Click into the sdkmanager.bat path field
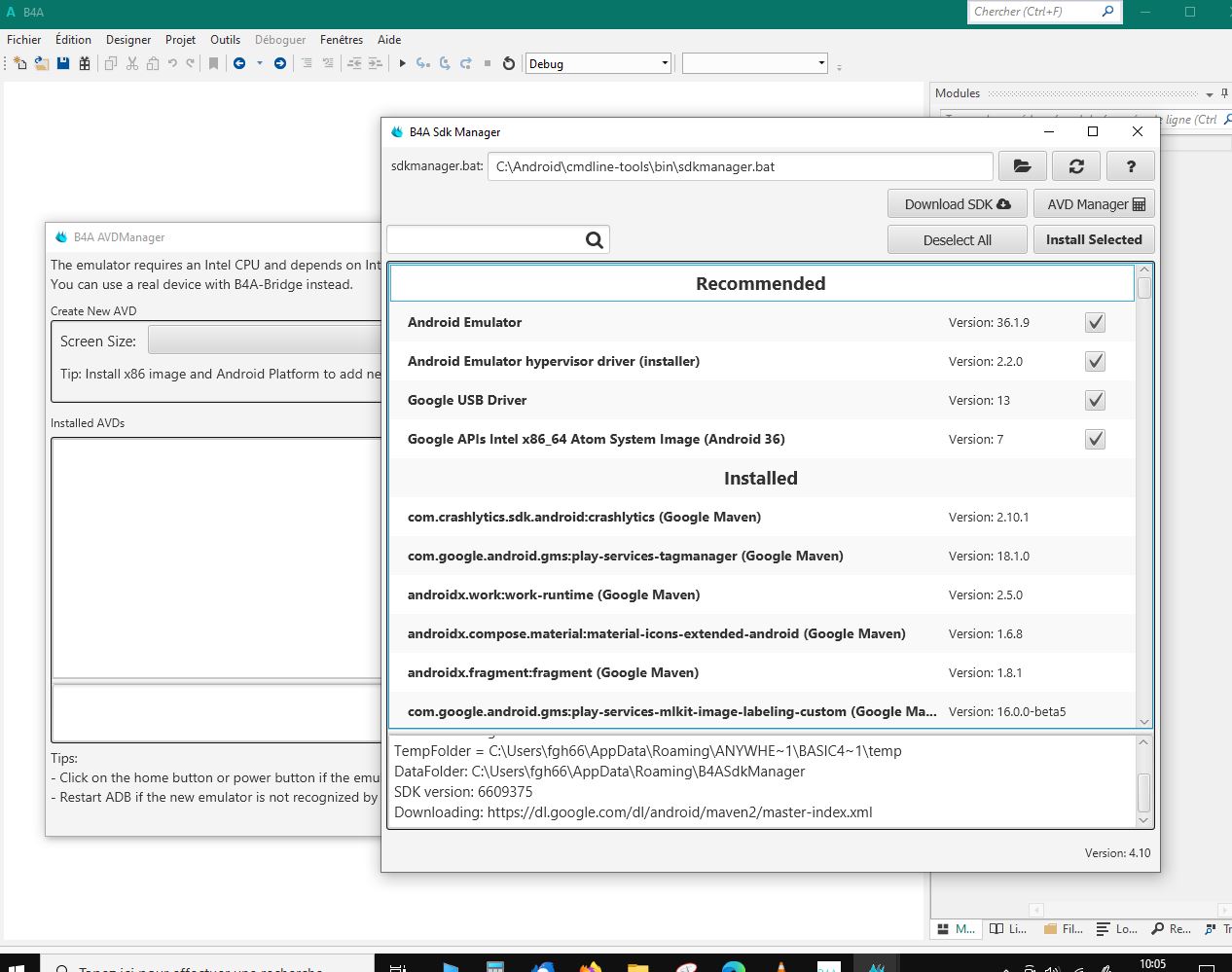The width and height of the screenshot is (1232, 972). (740, 166)
